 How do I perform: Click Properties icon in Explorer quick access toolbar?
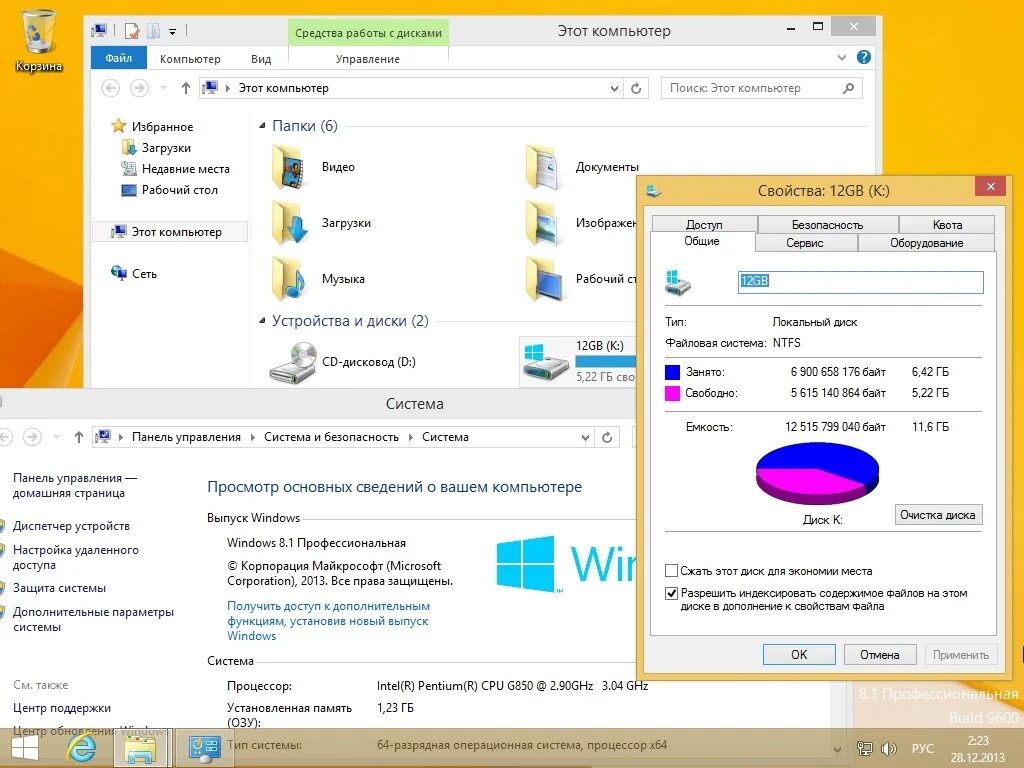133,31
